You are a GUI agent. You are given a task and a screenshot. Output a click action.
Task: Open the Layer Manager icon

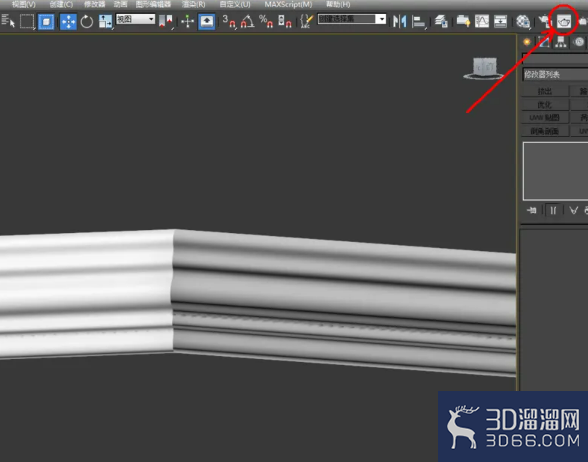(x=441, y=21)
